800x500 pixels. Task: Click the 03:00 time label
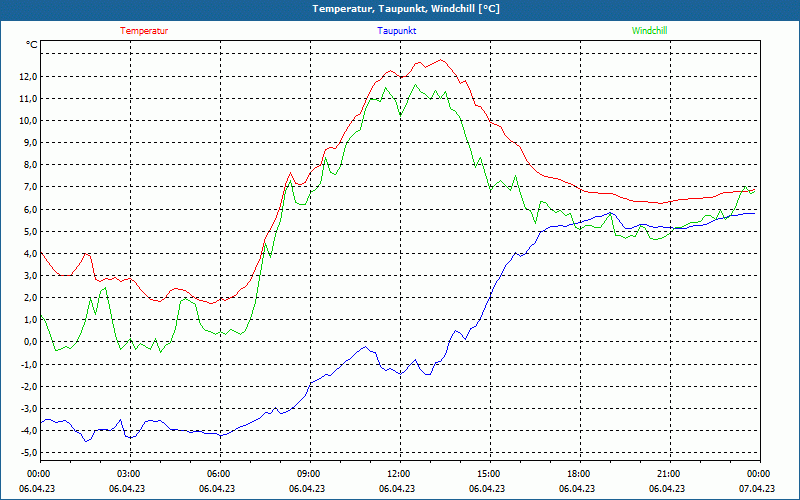(130, 474)
